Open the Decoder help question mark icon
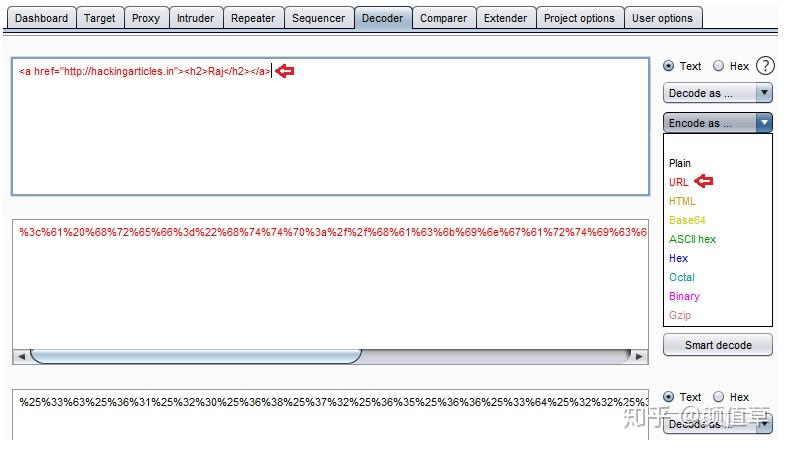790x449 pixels. (x=765, y=66)
